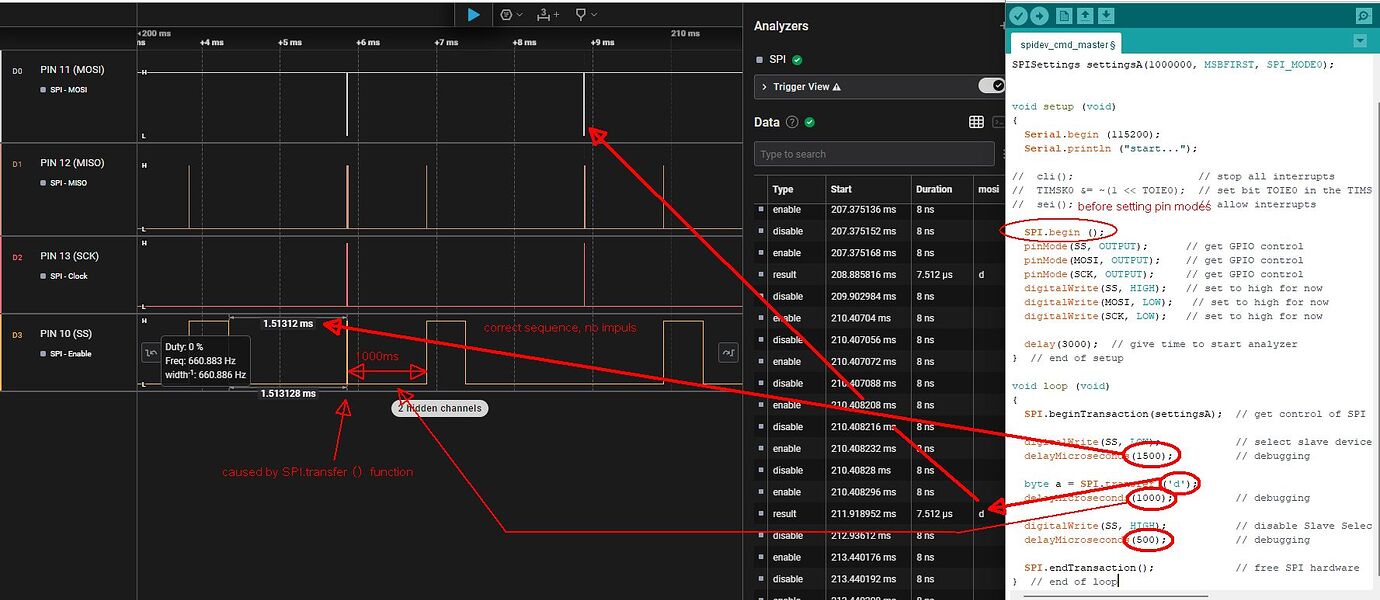
Task: Open the teal dropdown arrow in Arduino editor
Action: (1362, 40)
